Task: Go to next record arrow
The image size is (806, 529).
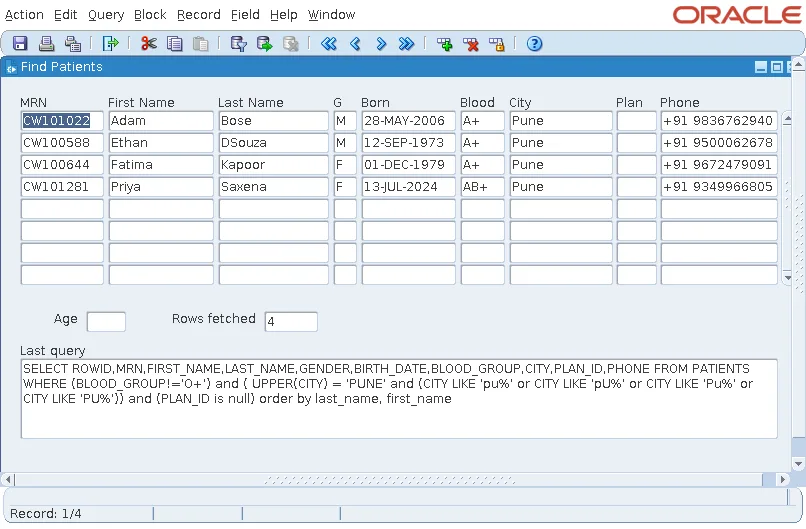Action: [381, 44]
